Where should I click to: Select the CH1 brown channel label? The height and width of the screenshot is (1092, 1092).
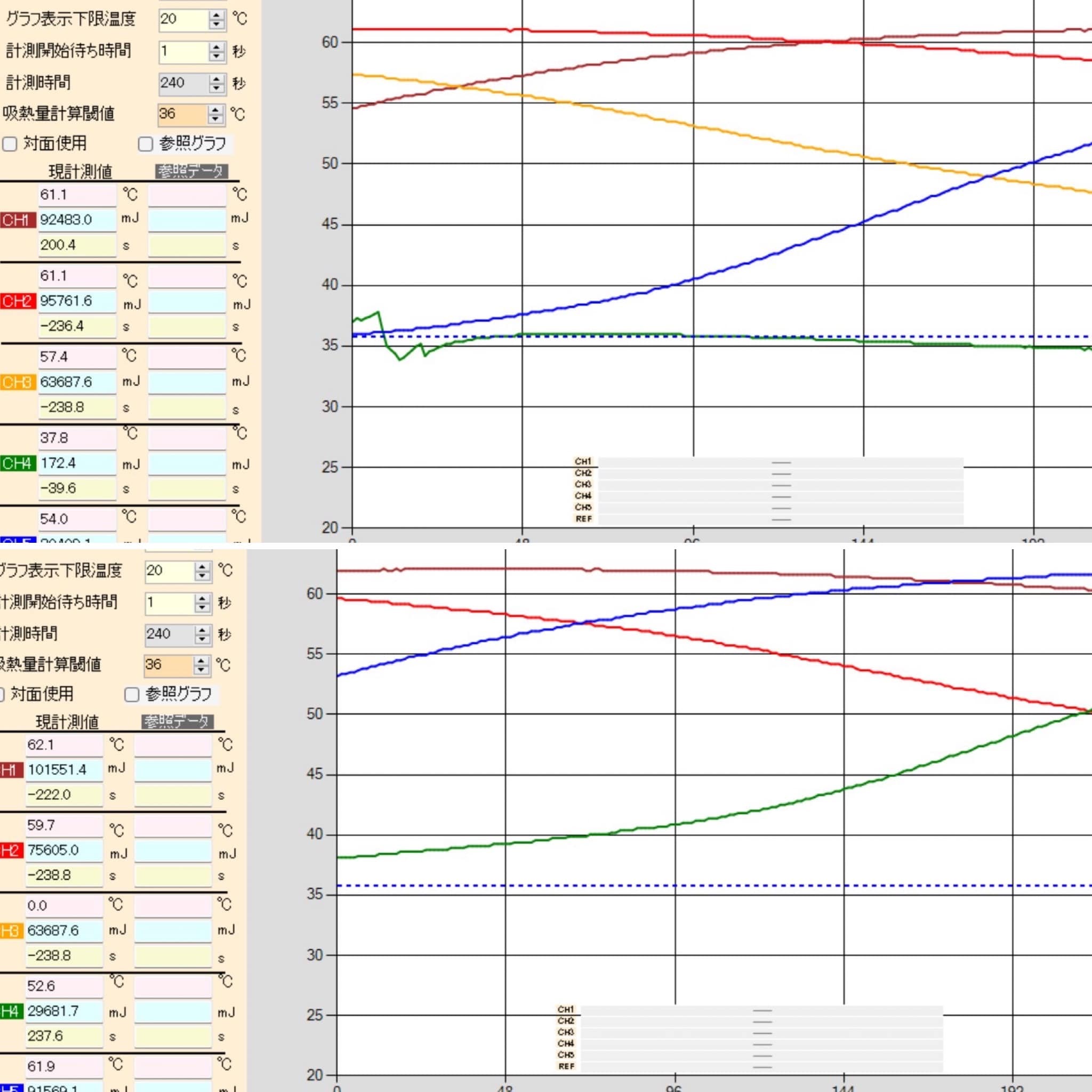coord(18,220)
